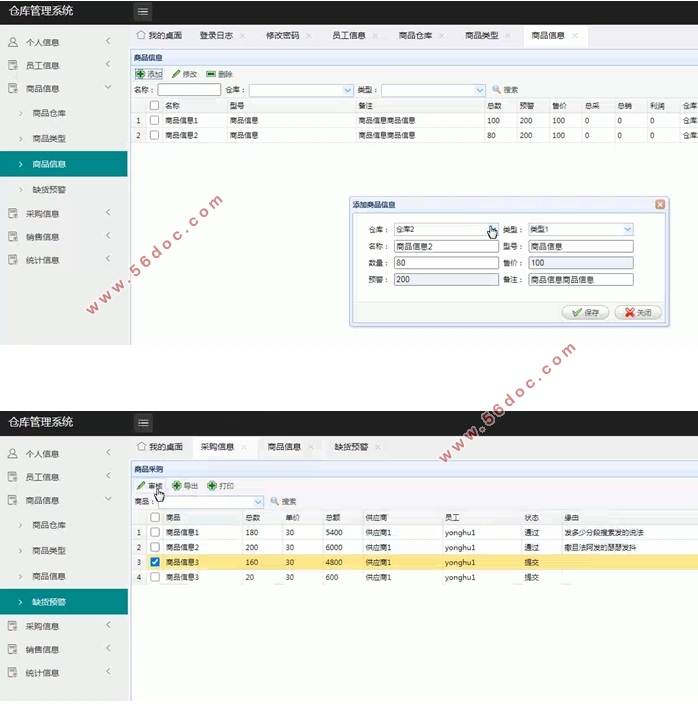Screen dimensions: 698x720
Task: Click the 审核 pencil icon in the 商品采购 toolbar
Action: [141, 485]
